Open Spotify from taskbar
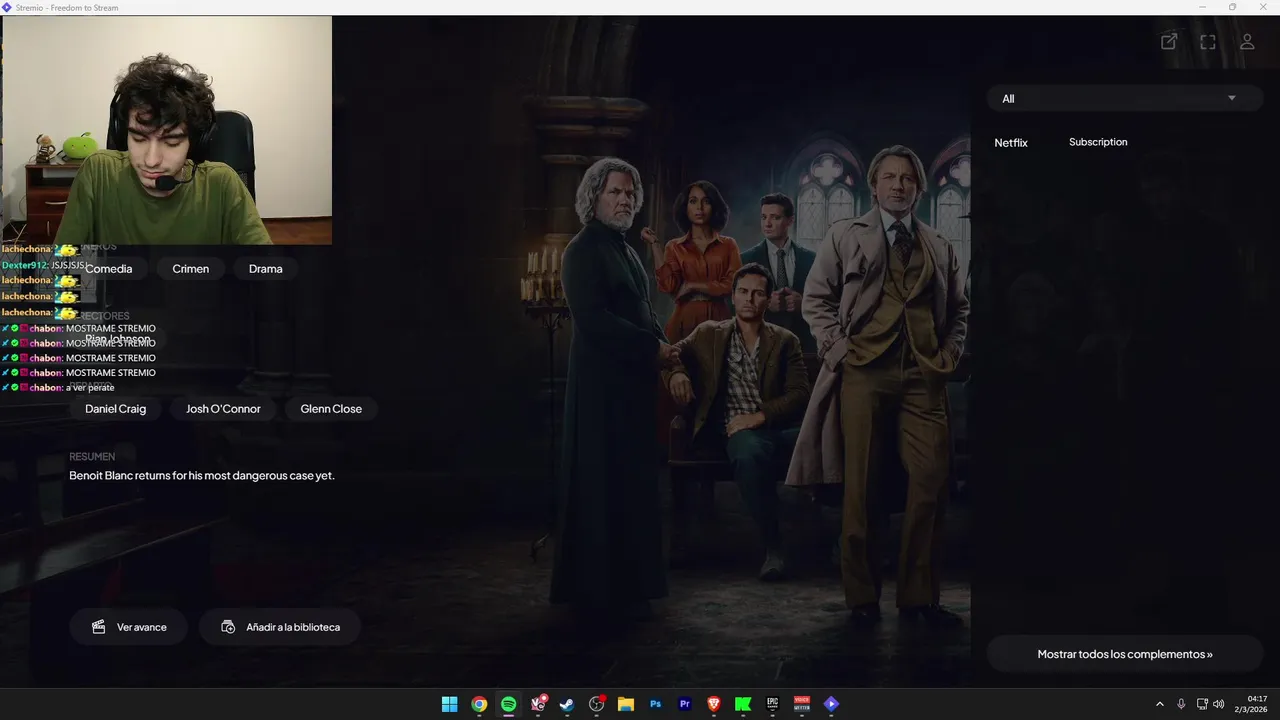Image resolution: width=1280 pixels, height=720 pixels. (x=508, y=704)
